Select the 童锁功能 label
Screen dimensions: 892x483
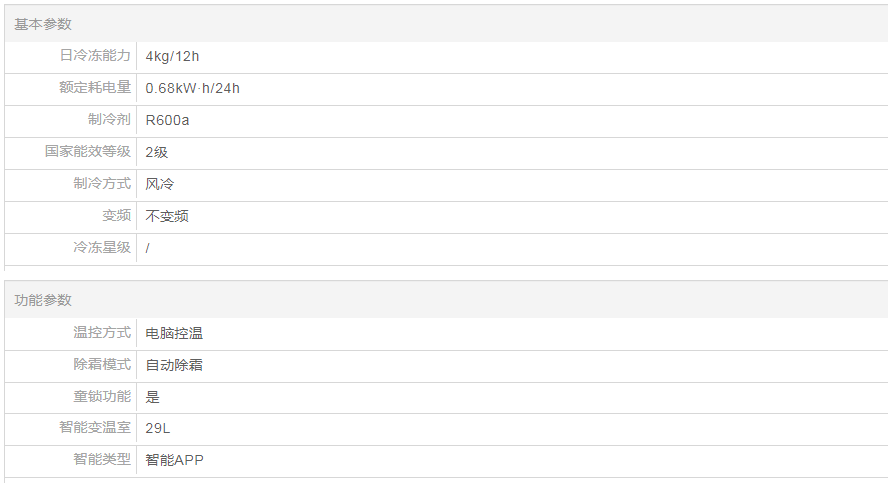102,396
